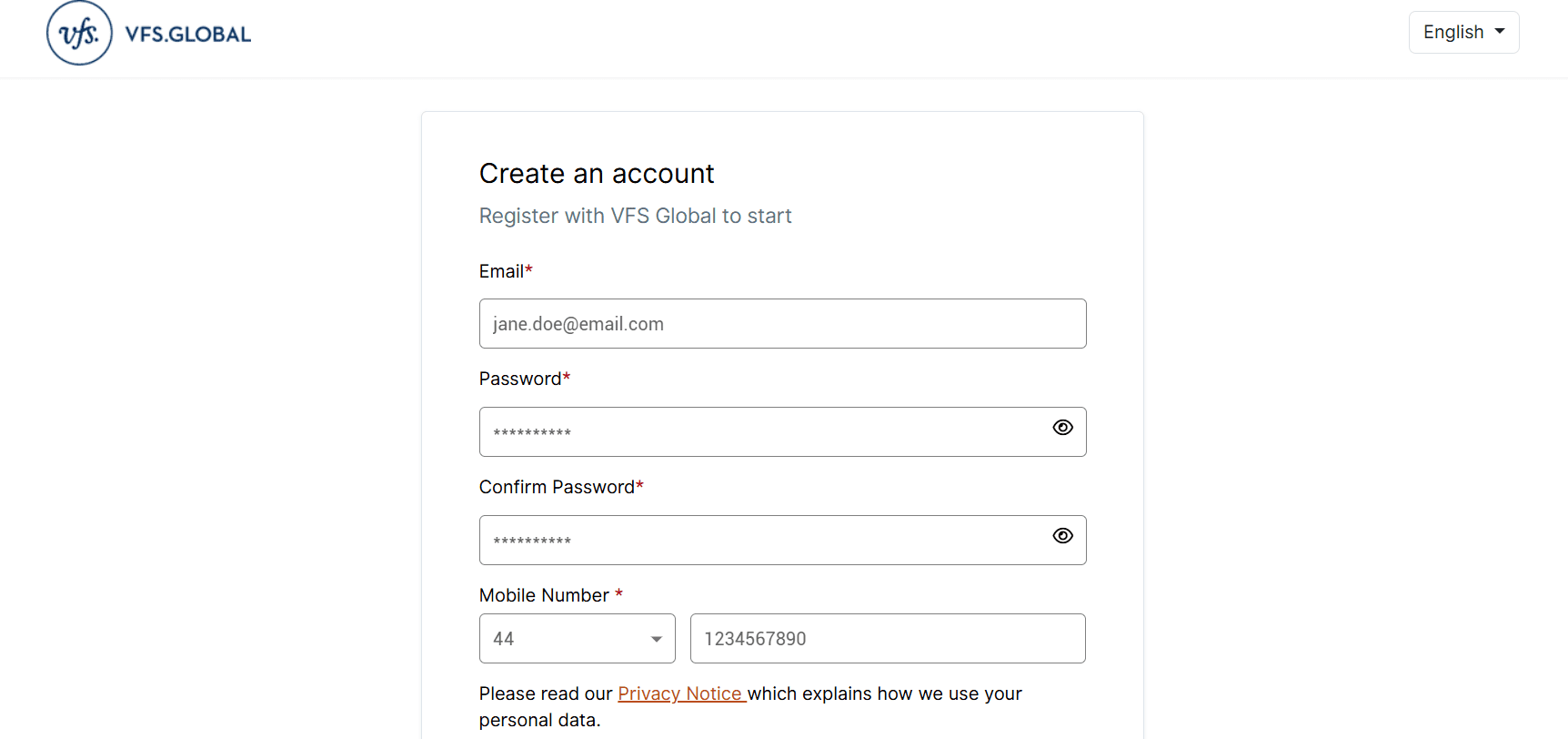Focus the Email input field

[782, 324]
